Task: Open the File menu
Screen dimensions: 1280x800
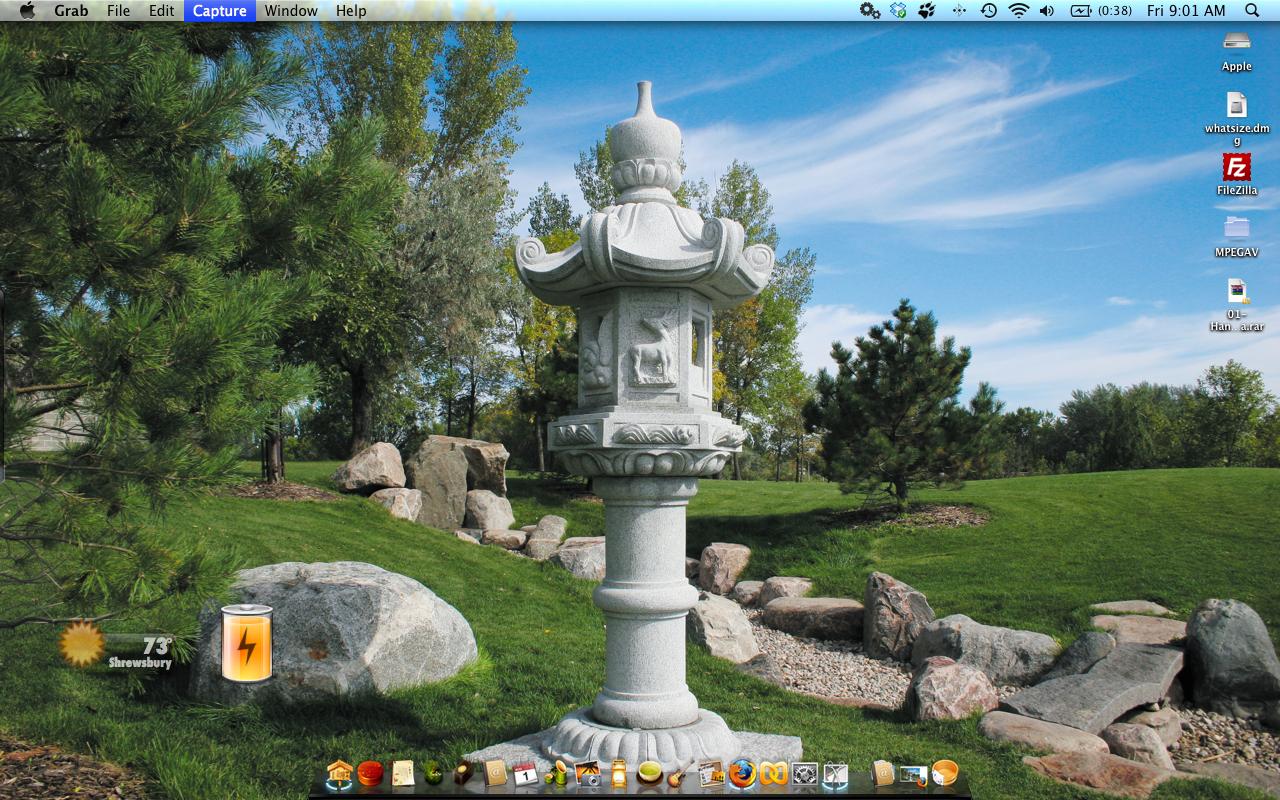Action: [118, 10]
